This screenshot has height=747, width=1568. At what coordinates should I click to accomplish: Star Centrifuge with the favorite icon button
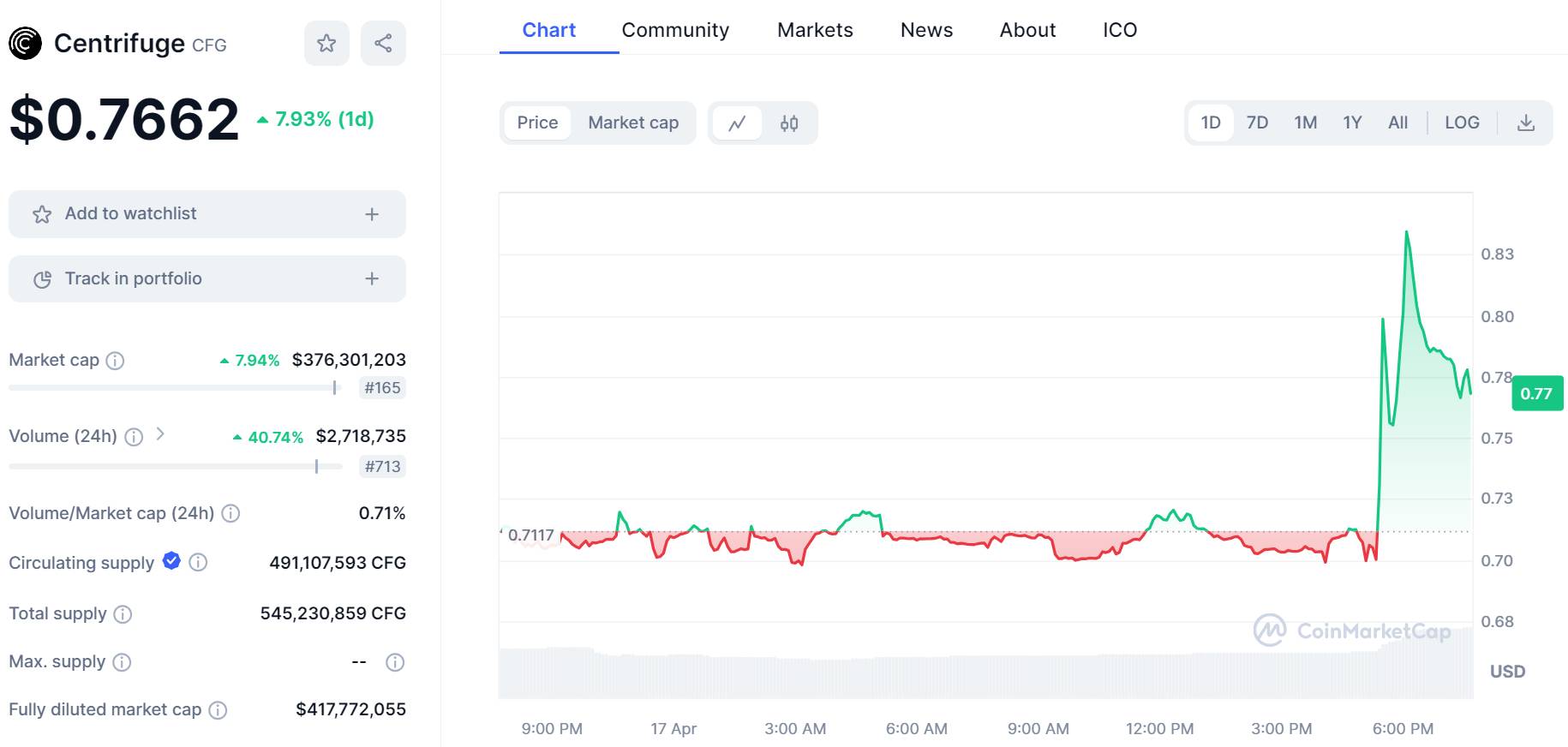(x=326, y=43)
